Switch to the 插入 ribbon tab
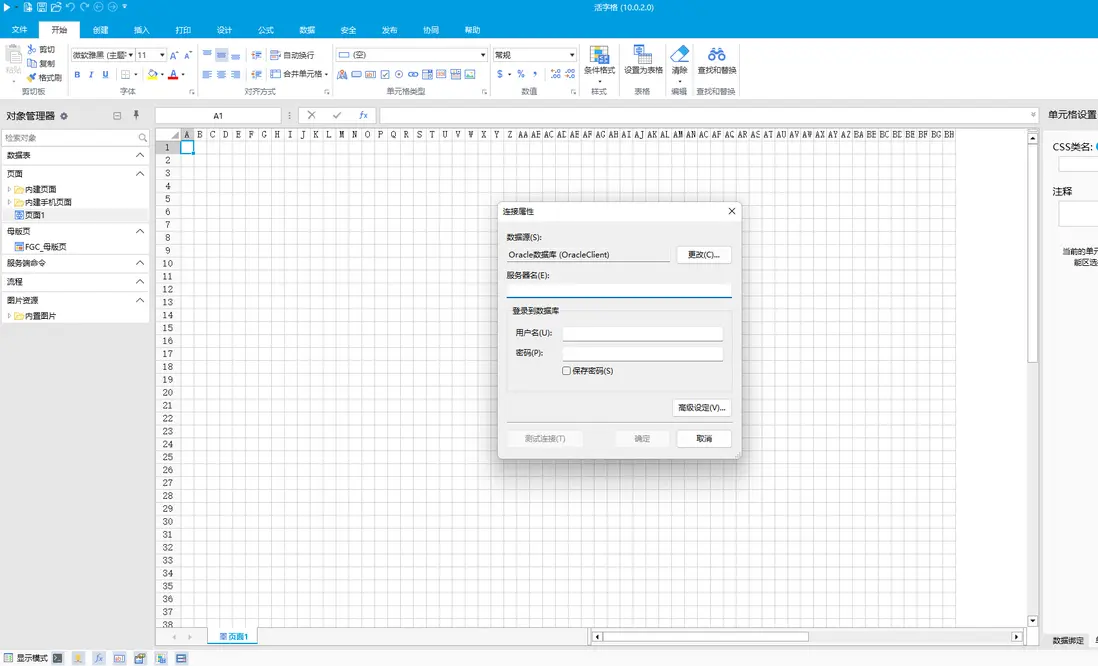 [x=141, y=30]
